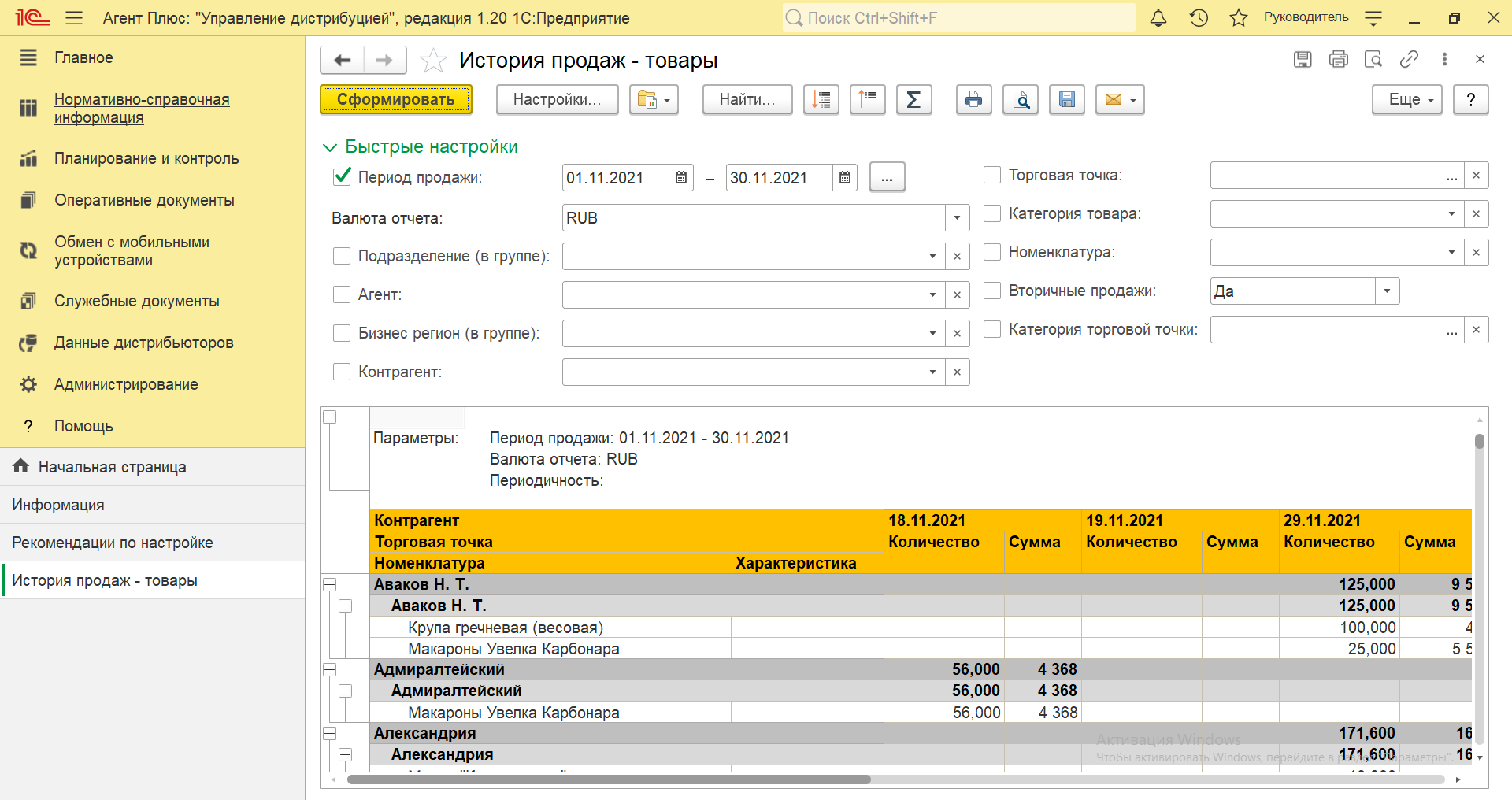The height and width of the screenshot is (800, 1512).
Task: Click the save diskette icon in header
Action: (1303, 59)
